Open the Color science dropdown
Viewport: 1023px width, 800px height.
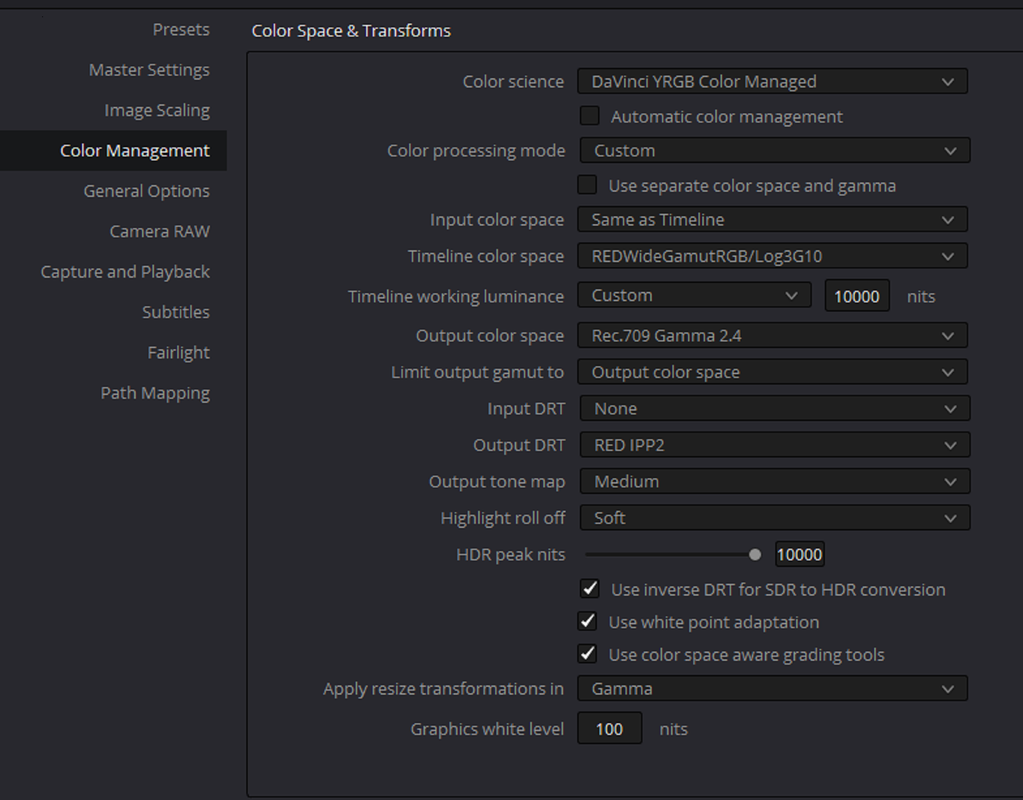(772, 82)
